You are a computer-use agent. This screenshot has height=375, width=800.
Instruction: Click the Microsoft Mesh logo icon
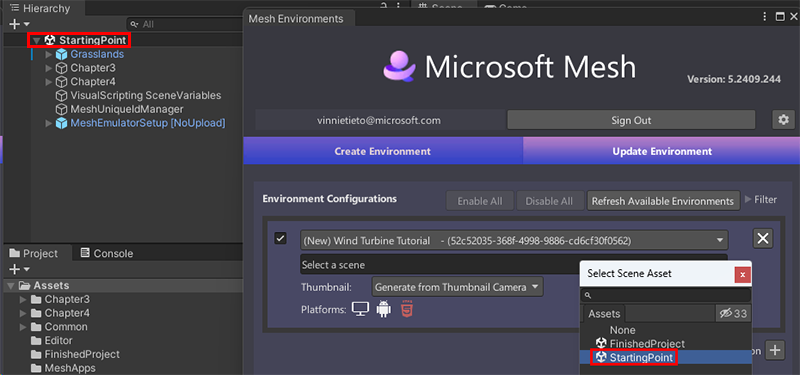pyautogui.click(x=399, y=67)
